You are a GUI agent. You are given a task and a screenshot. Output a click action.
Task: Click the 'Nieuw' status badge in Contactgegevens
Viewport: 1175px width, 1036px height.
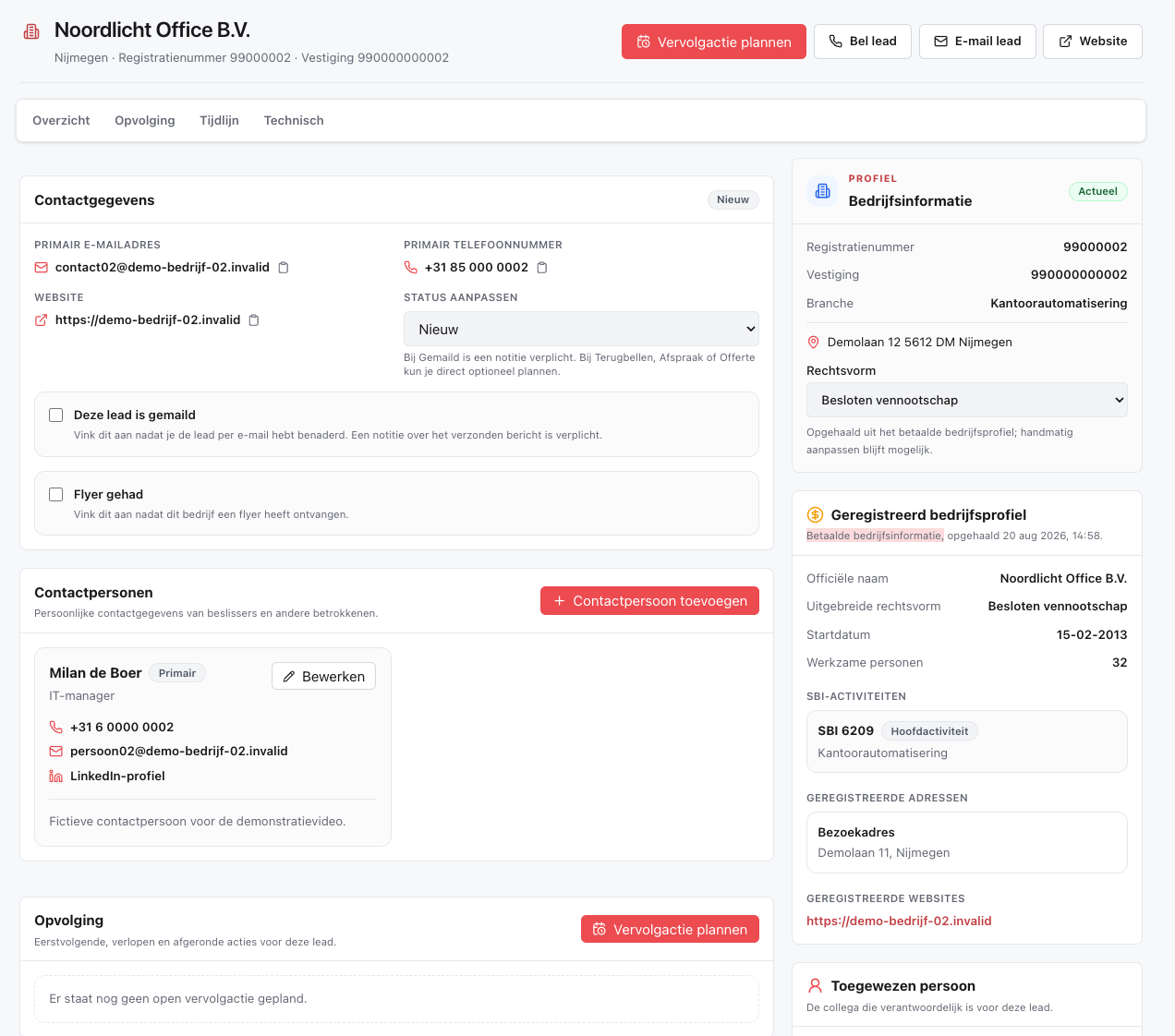click(x=733, y=200)
